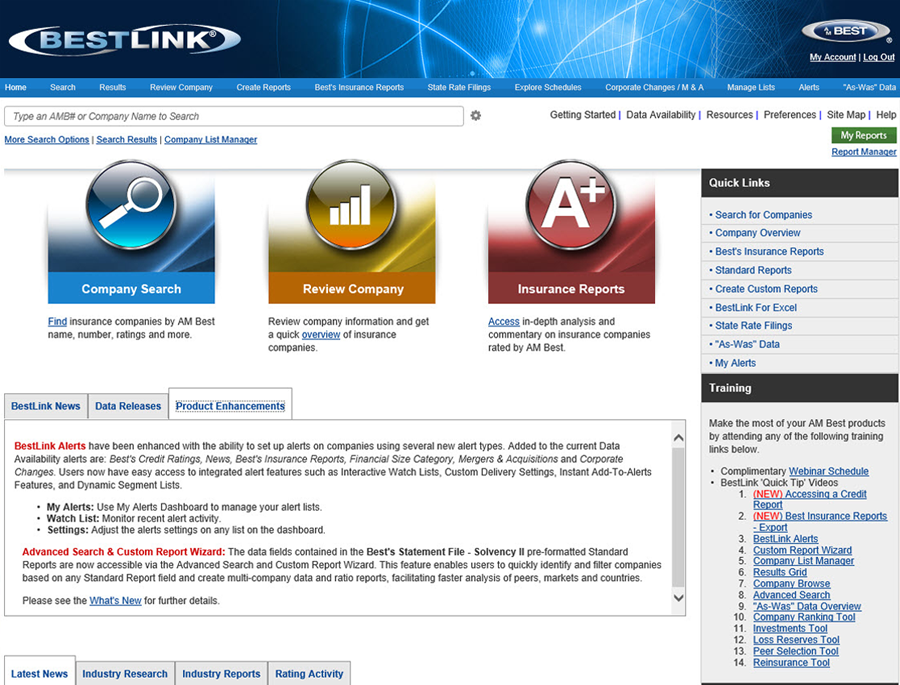Screen dimensions: 900x685
Task: Open Create Custom Reports quick link
Action: click(x=766, y=289)
